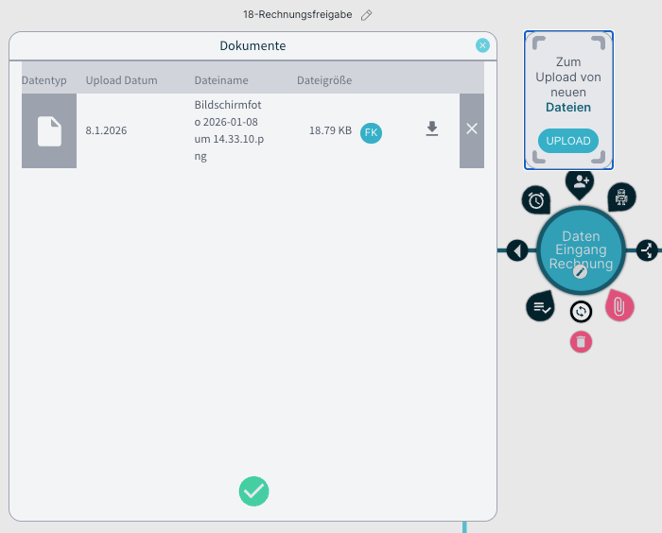The height and width of the screenshot is (533, 662).
Task: Click the robot automation icon
Action: coord(622,198)
